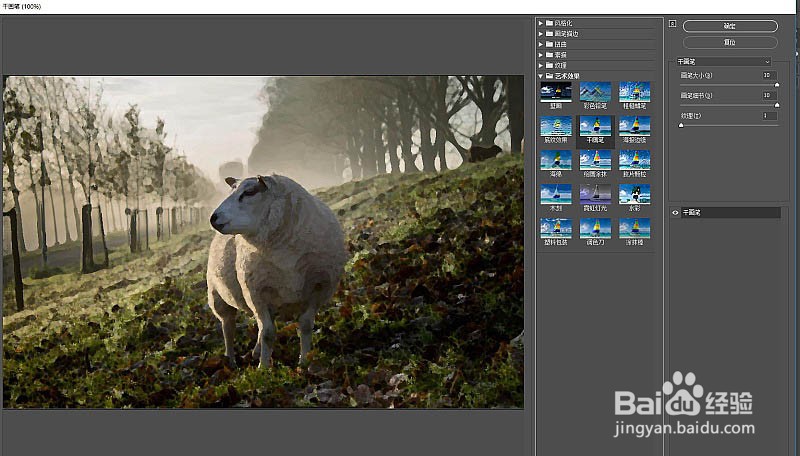
Task: Select the 彩色铅笔 (Colored Pencil) filter thumbnail
Action: 595,92
